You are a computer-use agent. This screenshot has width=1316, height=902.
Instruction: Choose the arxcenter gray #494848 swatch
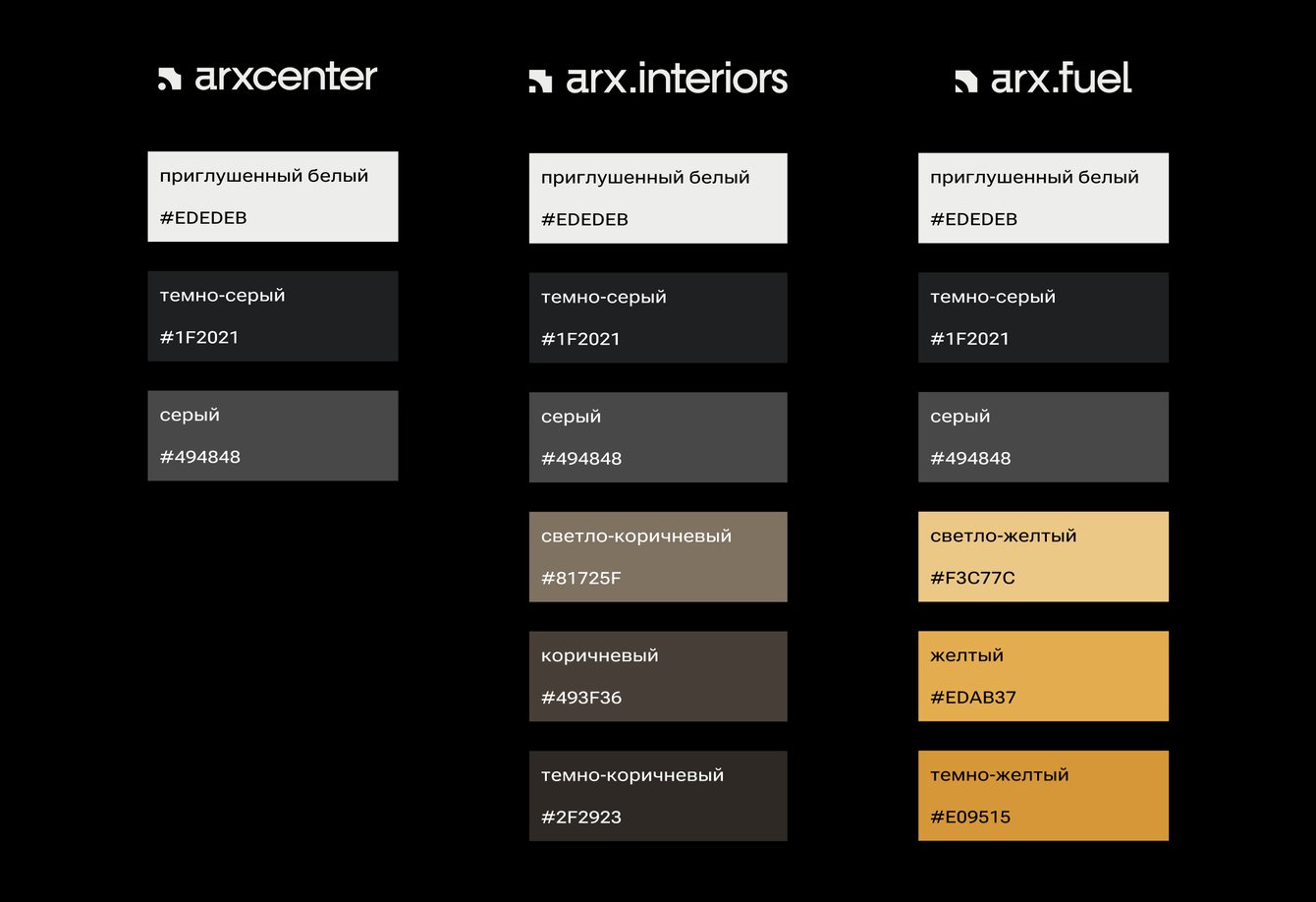tap(273, 435)
